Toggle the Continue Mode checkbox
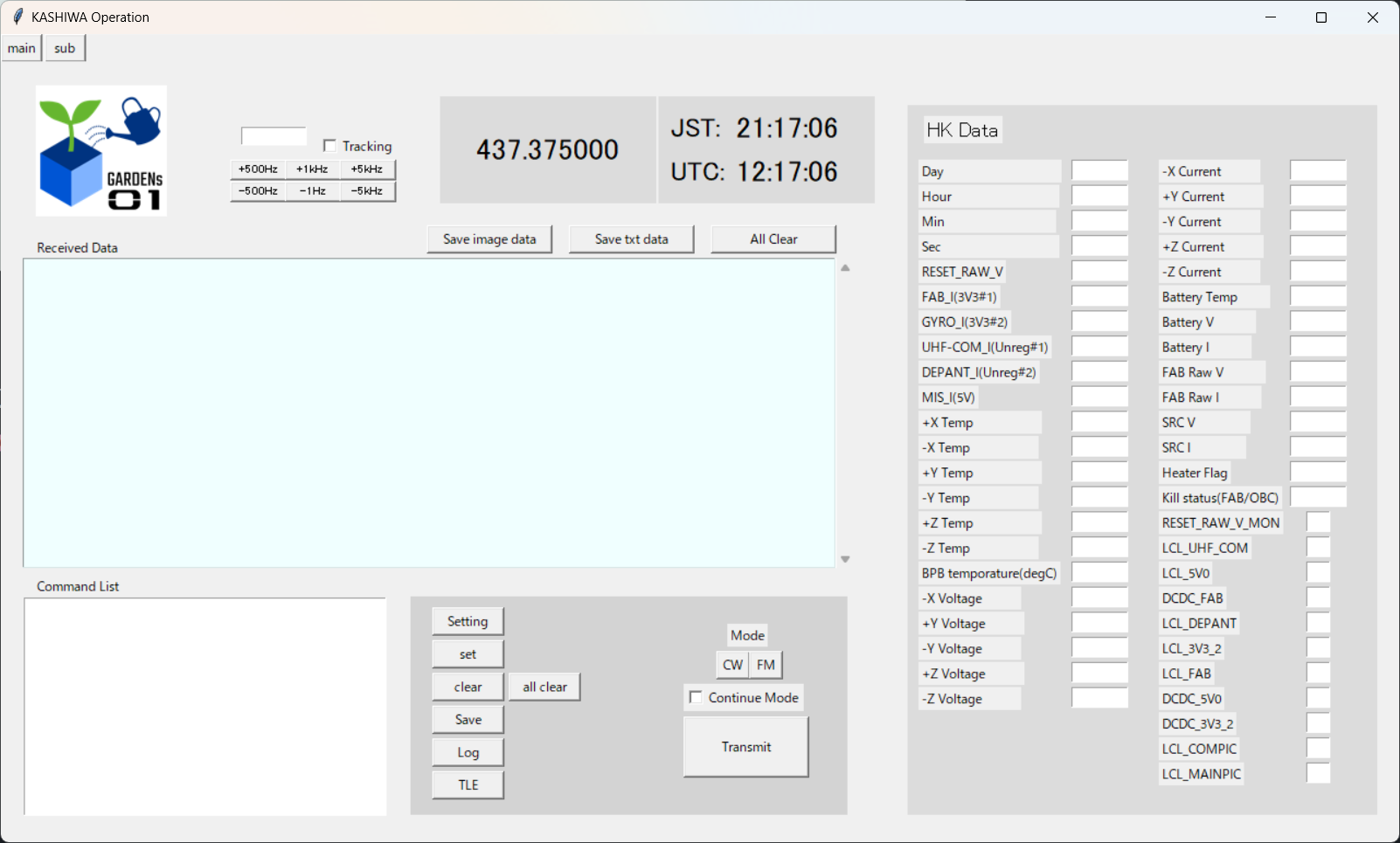This screenshot has height=843, width=1400. coord(696,697)
